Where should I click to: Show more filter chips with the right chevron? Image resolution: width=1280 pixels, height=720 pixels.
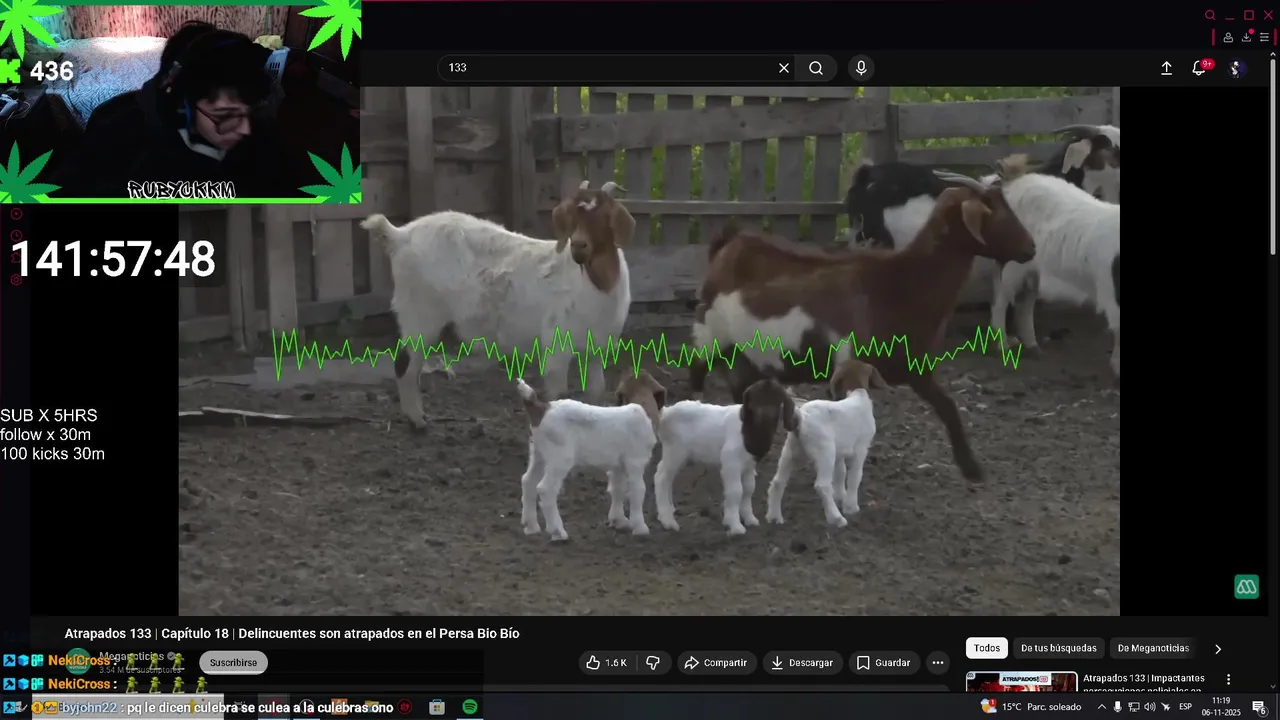coord(1218,649)
